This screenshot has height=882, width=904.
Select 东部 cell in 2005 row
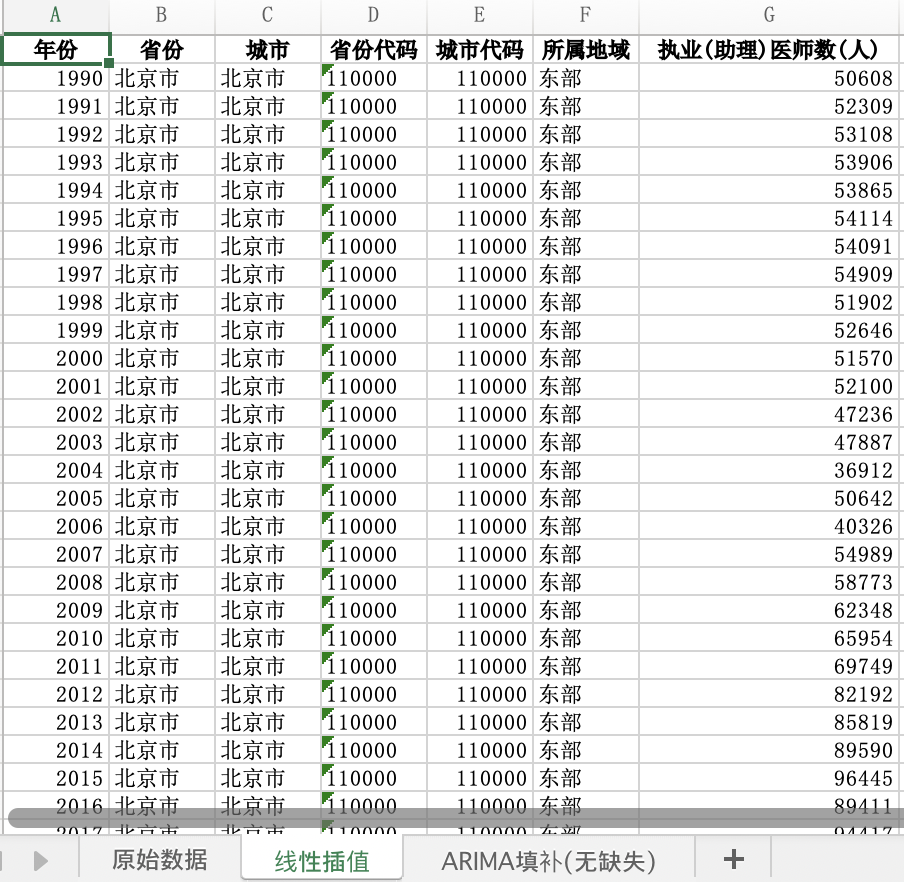pyautogui.click(x=586, y=499)
